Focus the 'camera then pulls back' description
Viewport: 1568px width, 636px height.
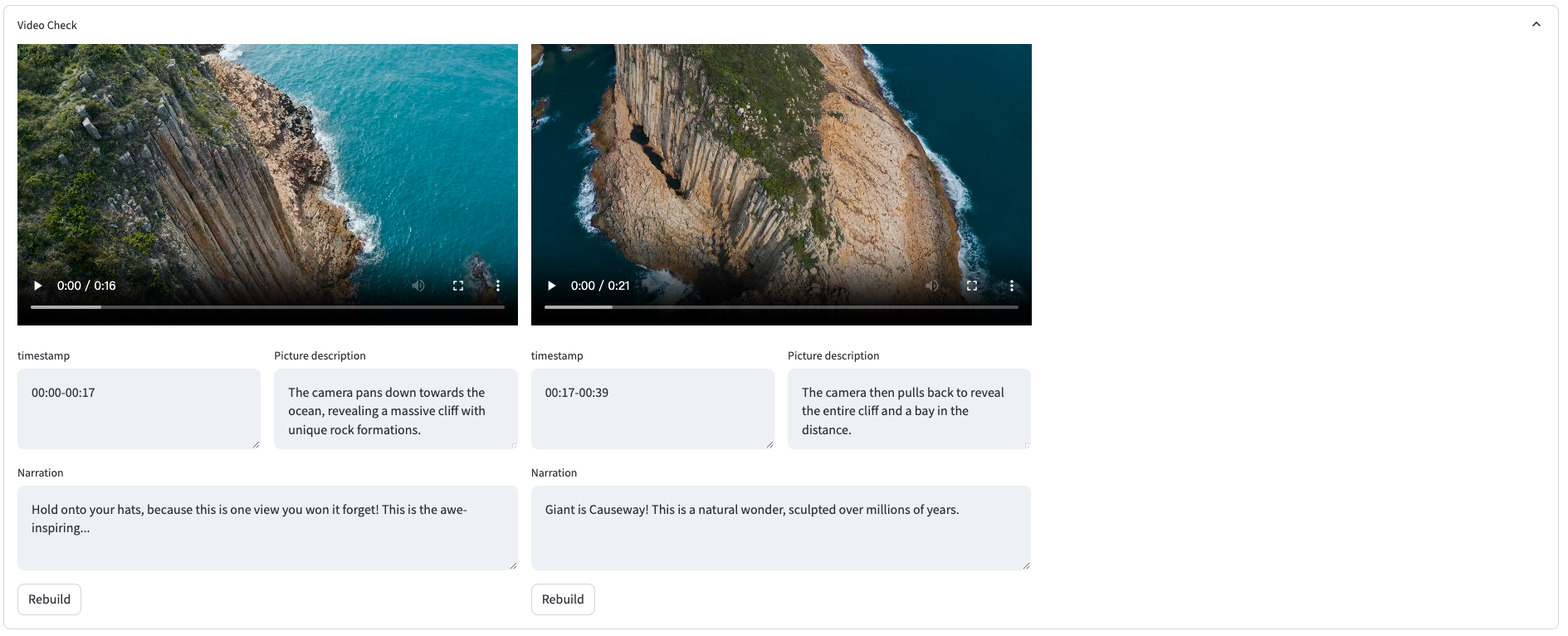[909, 410]
